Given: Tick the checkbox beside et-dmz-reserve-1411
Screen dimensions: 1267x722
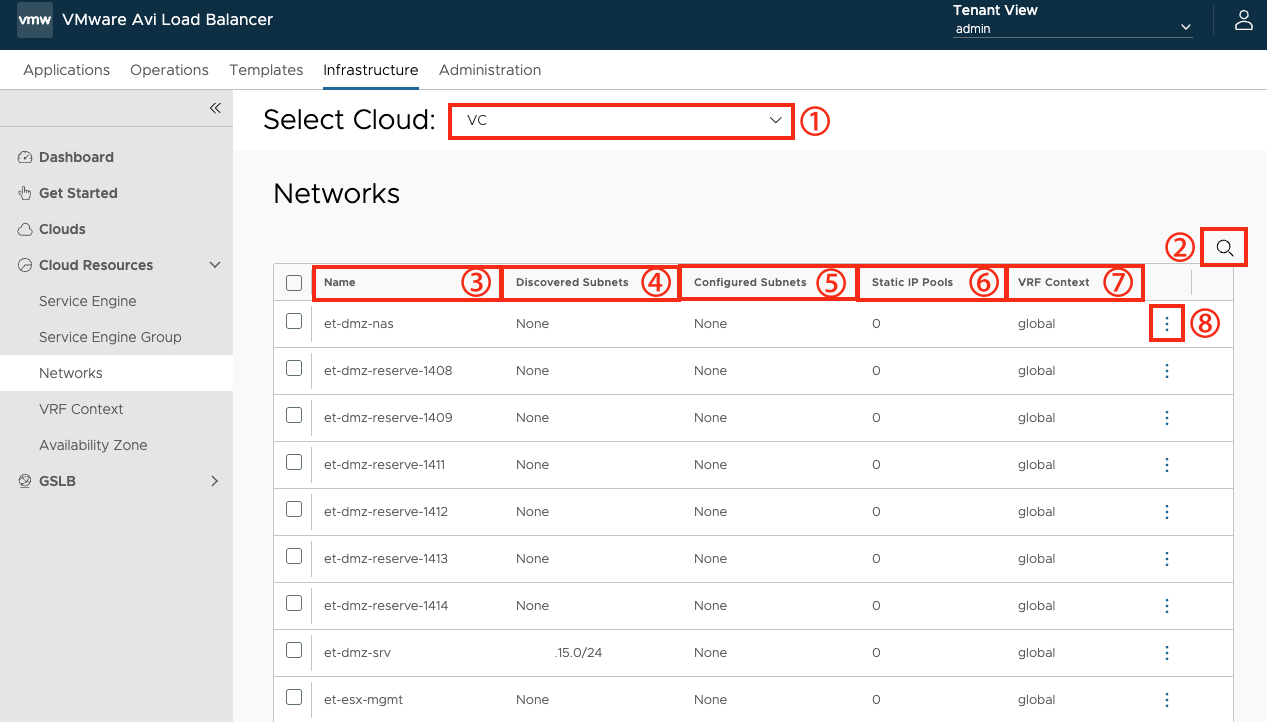Looking at the screenshot, I should tap(294, 462).
